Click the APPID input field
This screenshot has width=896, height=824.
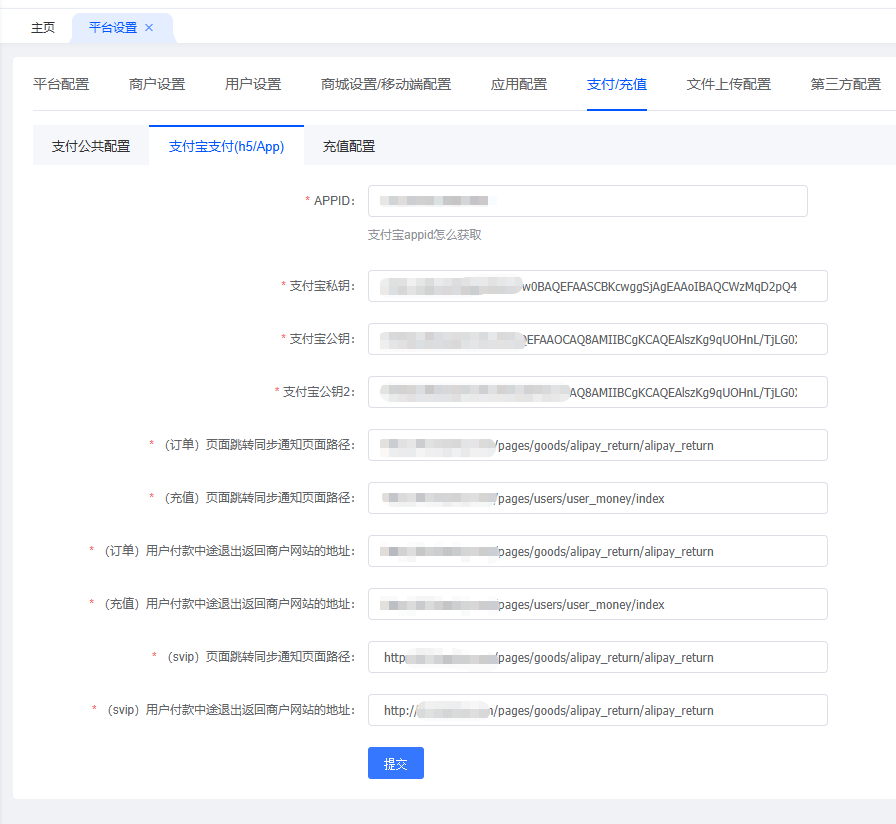coord(587,201)
